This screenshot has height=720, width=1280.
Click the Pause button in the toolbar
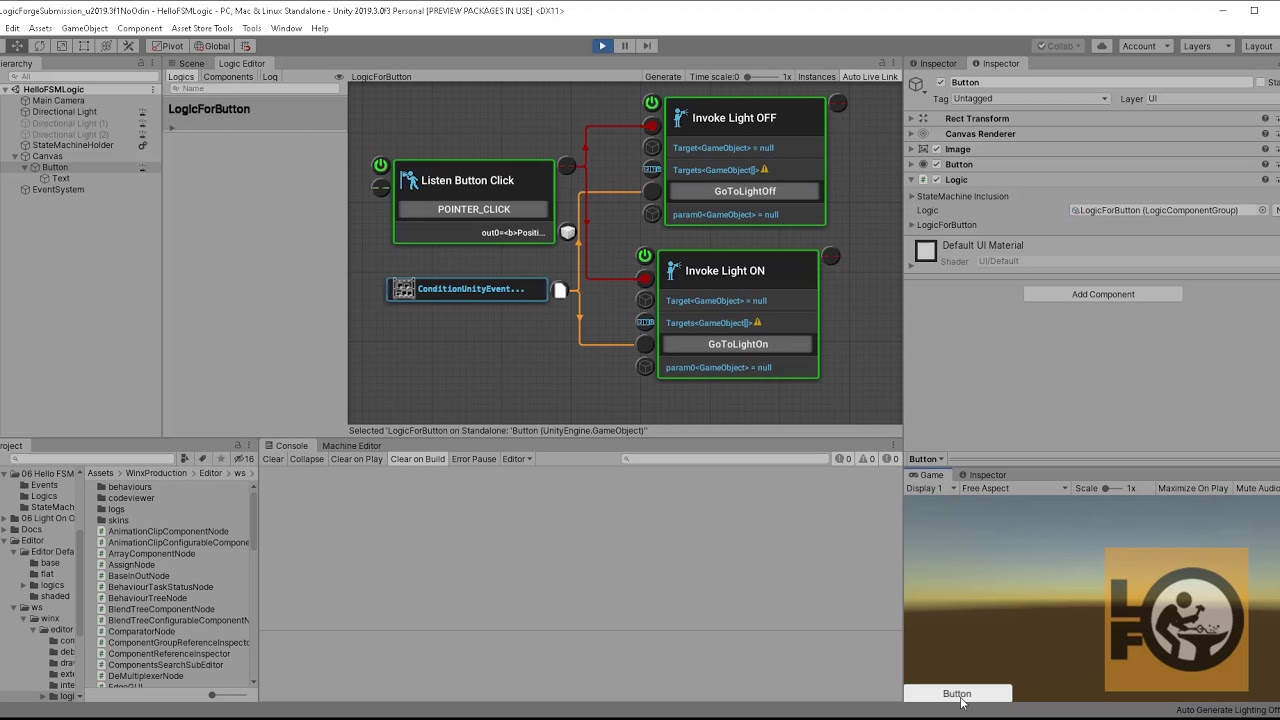pyautogui.click(x=624, y=45)
